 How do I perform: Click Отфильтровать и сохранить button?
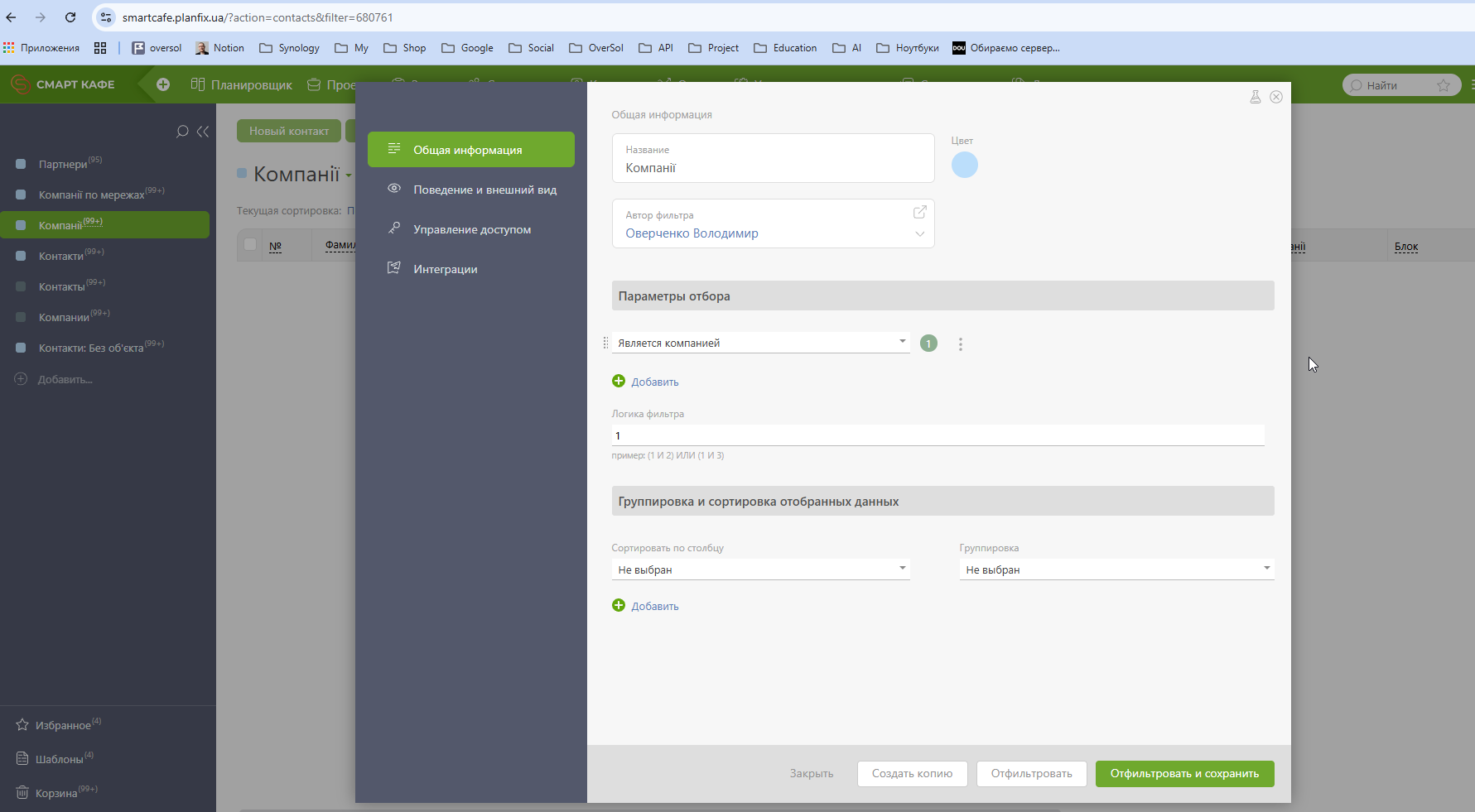point(1184,774)
